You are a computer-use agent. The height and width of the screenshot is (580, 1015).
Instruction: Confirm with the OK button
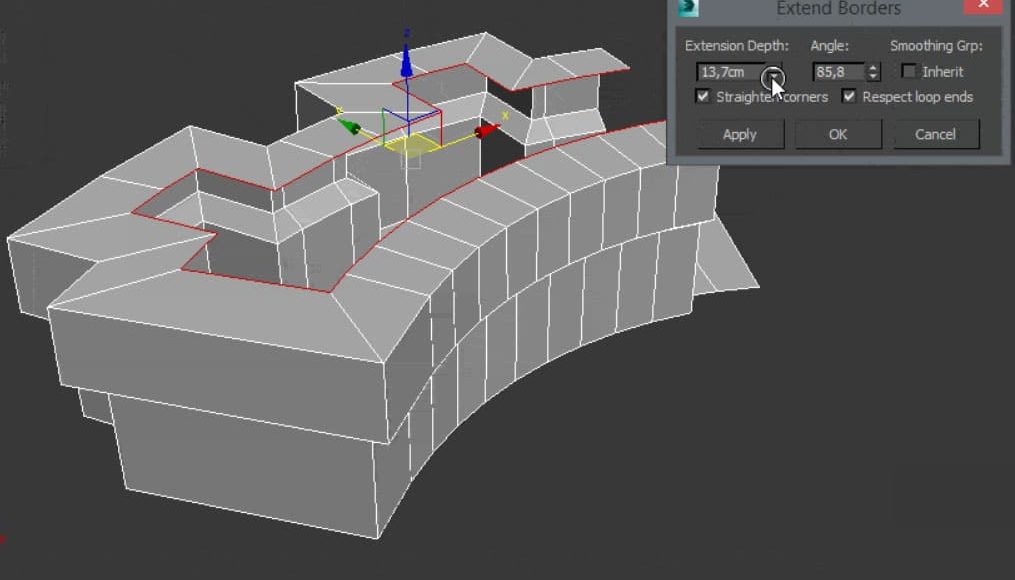(x=838, y=134)
